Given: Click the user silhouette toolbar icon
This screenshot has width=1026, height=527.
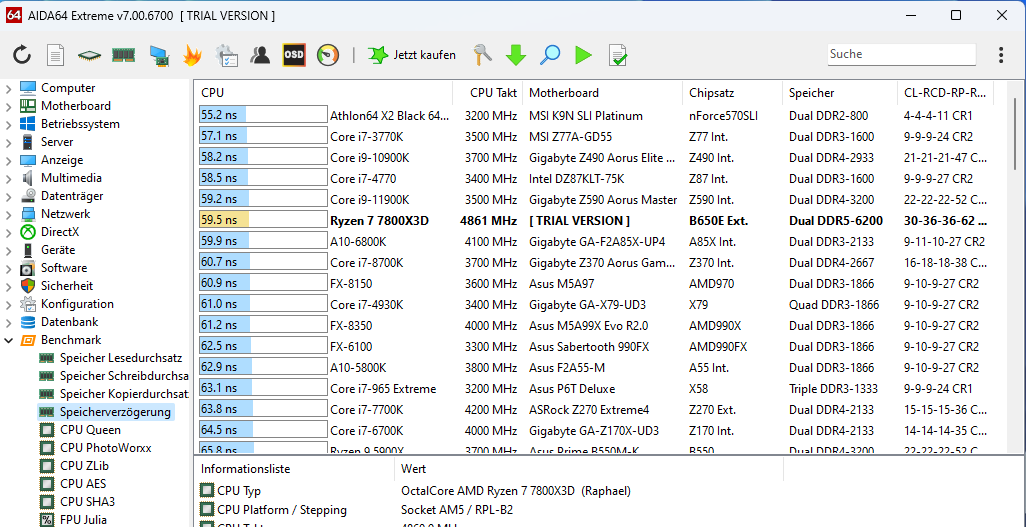Looking at the screenshot, I should point(260,55).
